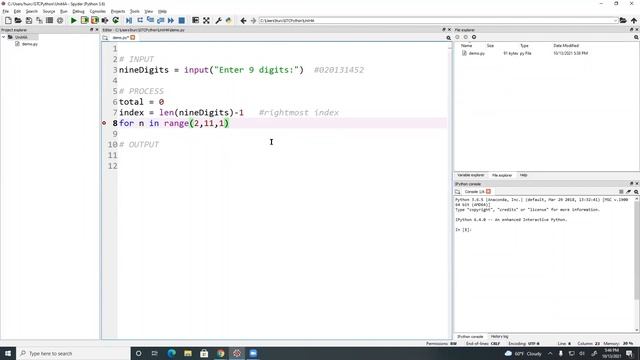
Task: Open the Run menu
Action: (64, 11)
